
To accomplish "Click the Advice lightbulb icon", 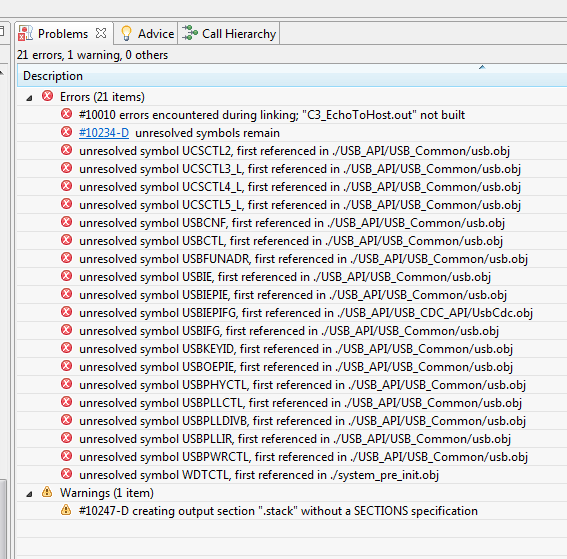I will click(126, 33).
